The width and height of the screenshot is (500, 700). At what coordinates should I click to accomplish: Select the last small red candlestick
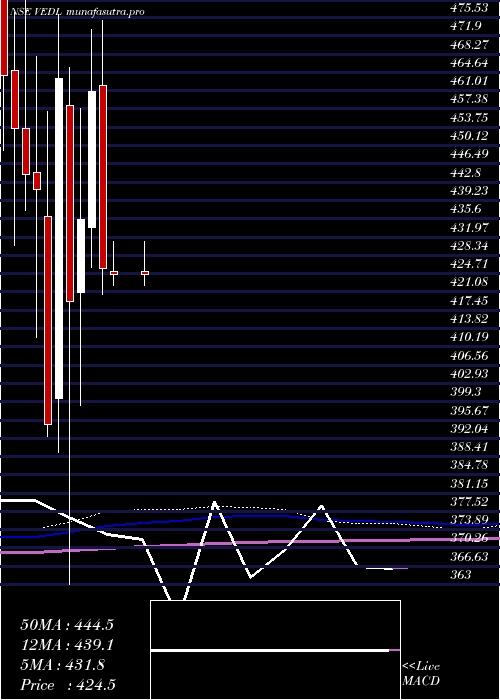pyautogui.click(x=145, y=273)
